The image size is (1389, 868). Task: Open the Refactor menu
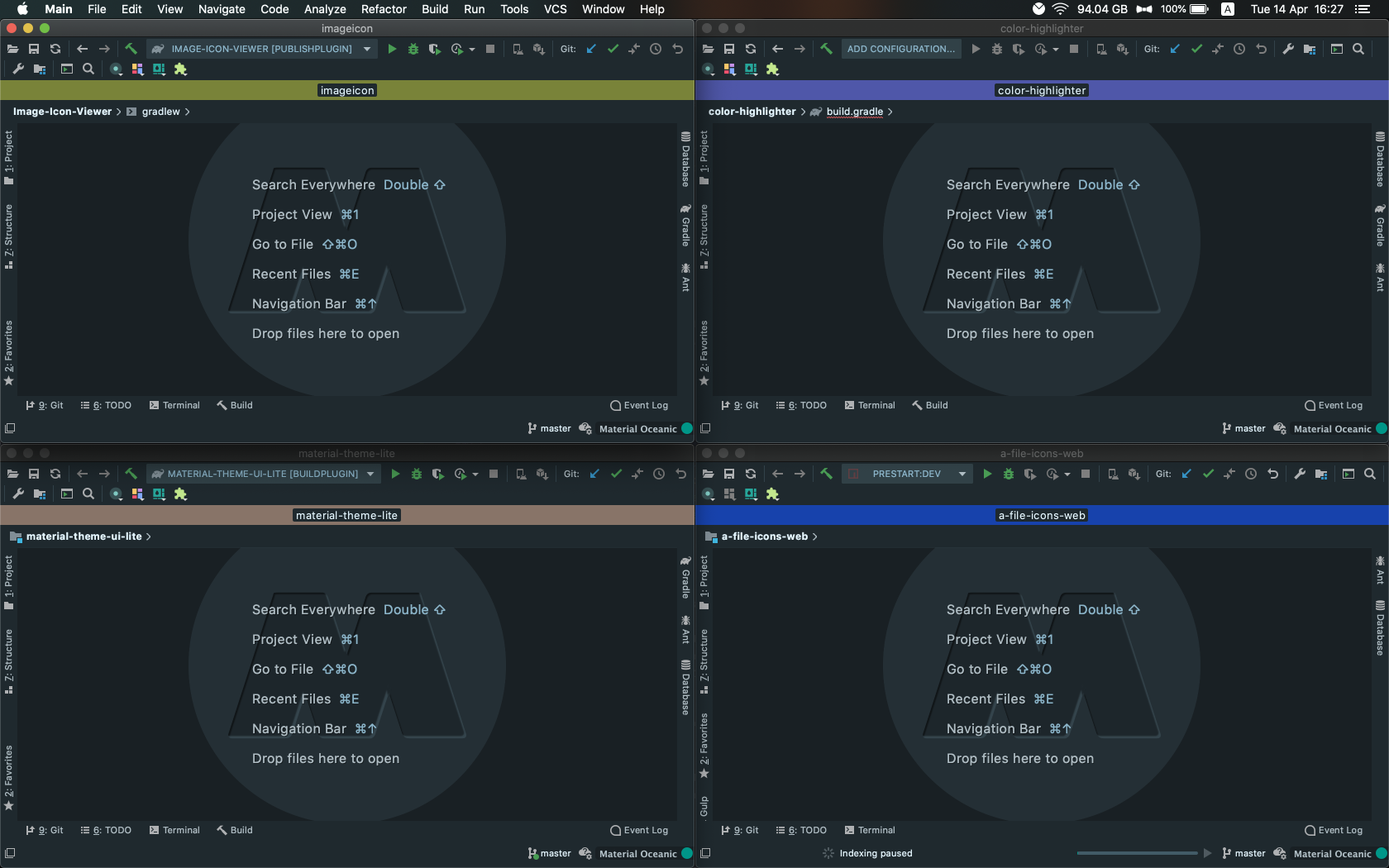(x=383, y=9)
